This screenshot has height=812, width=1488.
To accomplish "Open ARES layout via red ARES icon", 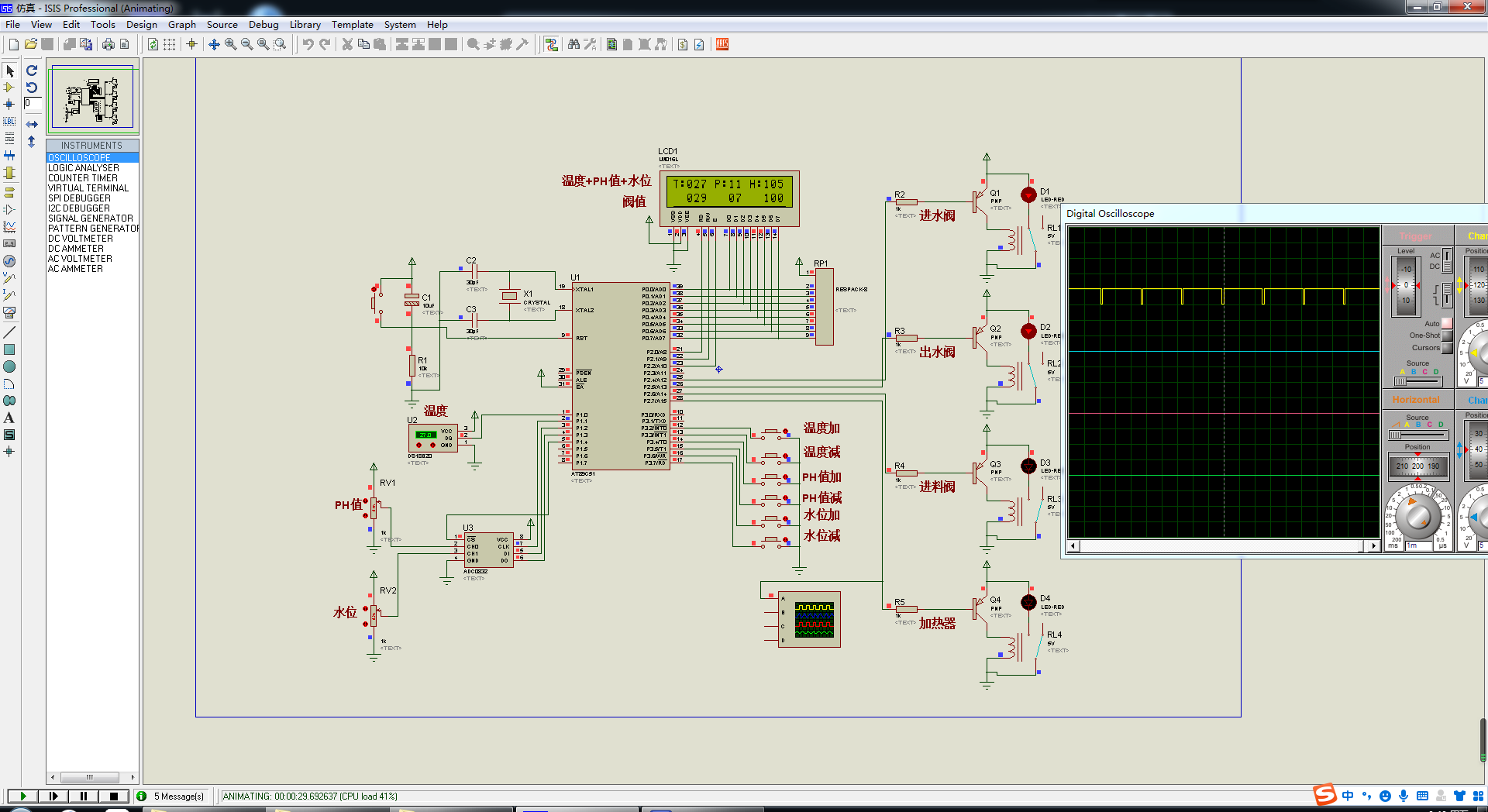I will [722, 44].
